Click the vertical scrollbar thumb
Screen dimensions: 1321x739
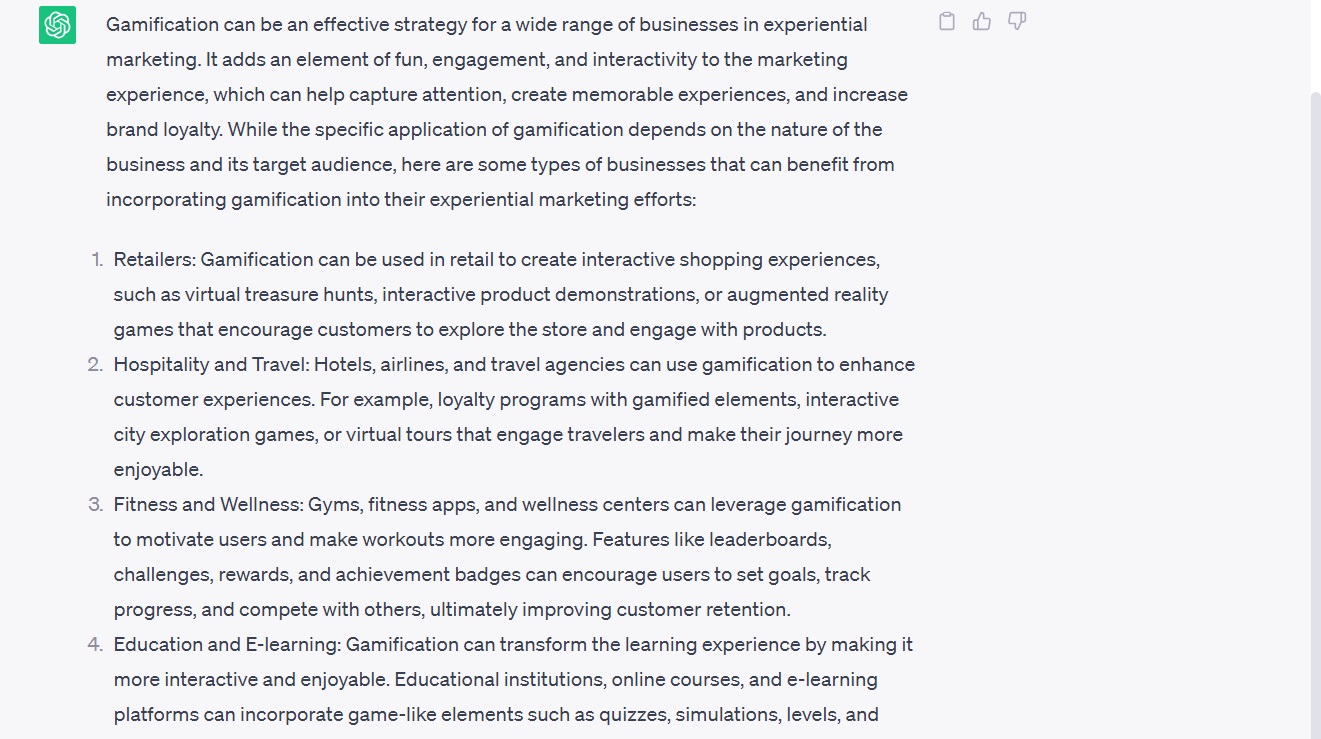point(1315,400)
